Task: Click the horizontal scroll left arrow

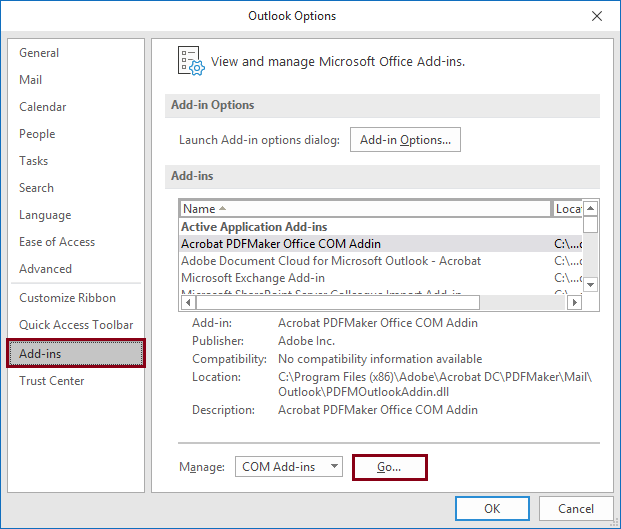Action: (x=188, y=303)
